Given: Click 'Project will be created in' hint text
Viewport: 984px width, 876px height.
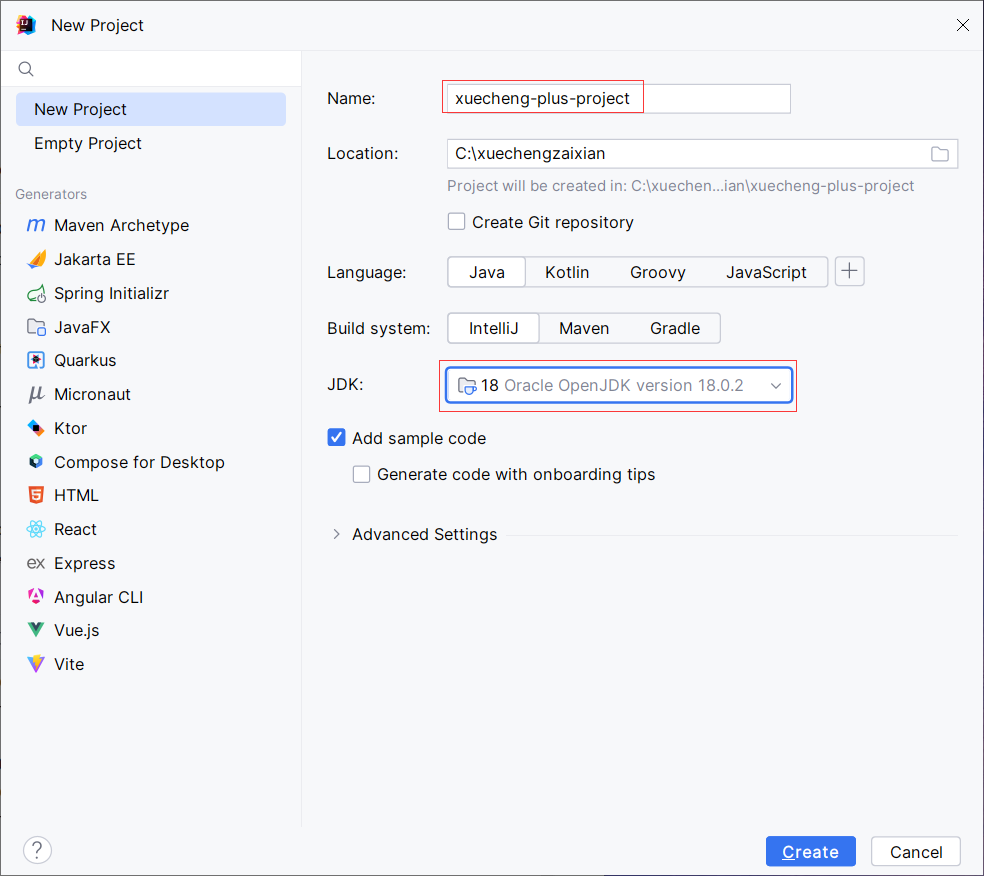Looking at the screenshot, I should click(680, 186).
